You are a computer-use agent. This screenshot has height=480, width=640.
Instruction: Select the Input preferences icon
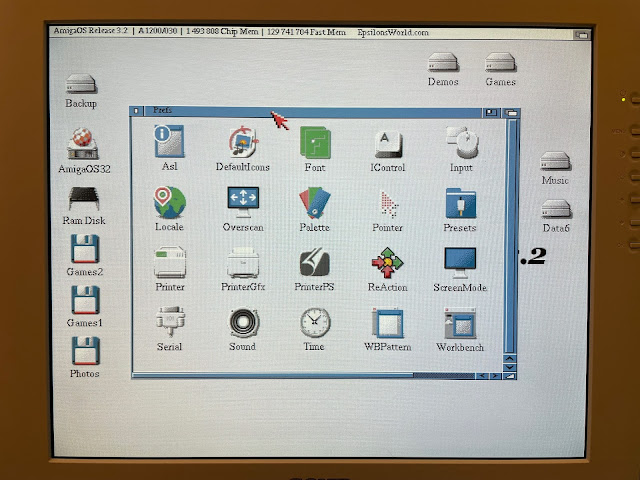(x=462, y=142)
